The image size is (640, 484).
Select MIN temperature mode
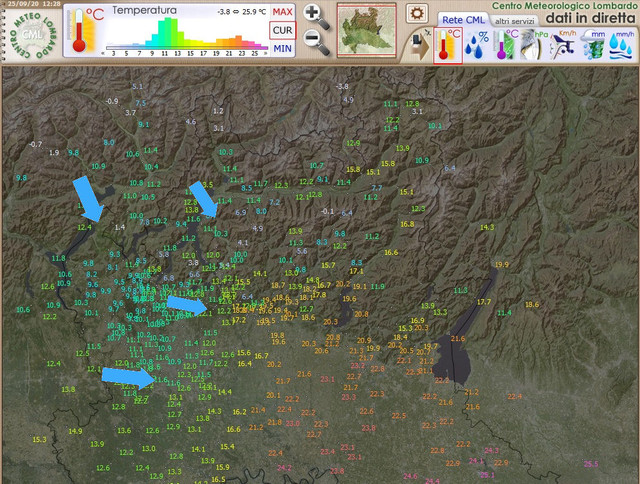click(x=282, y=49)
